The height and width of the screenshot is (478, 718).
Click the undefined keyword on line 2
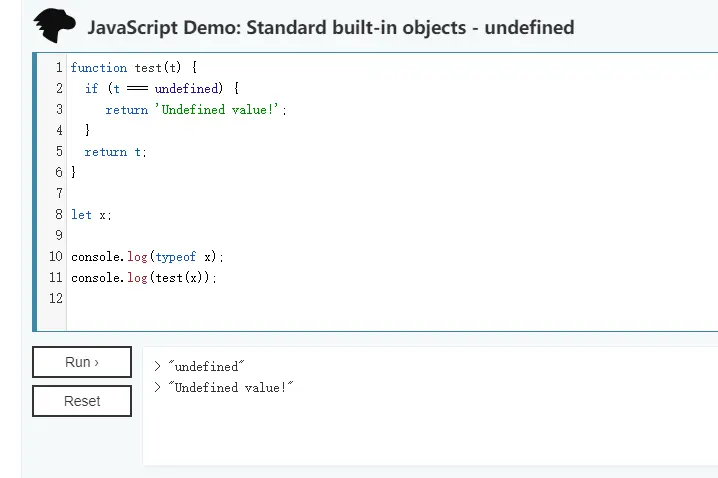click(x=186, y=88)
